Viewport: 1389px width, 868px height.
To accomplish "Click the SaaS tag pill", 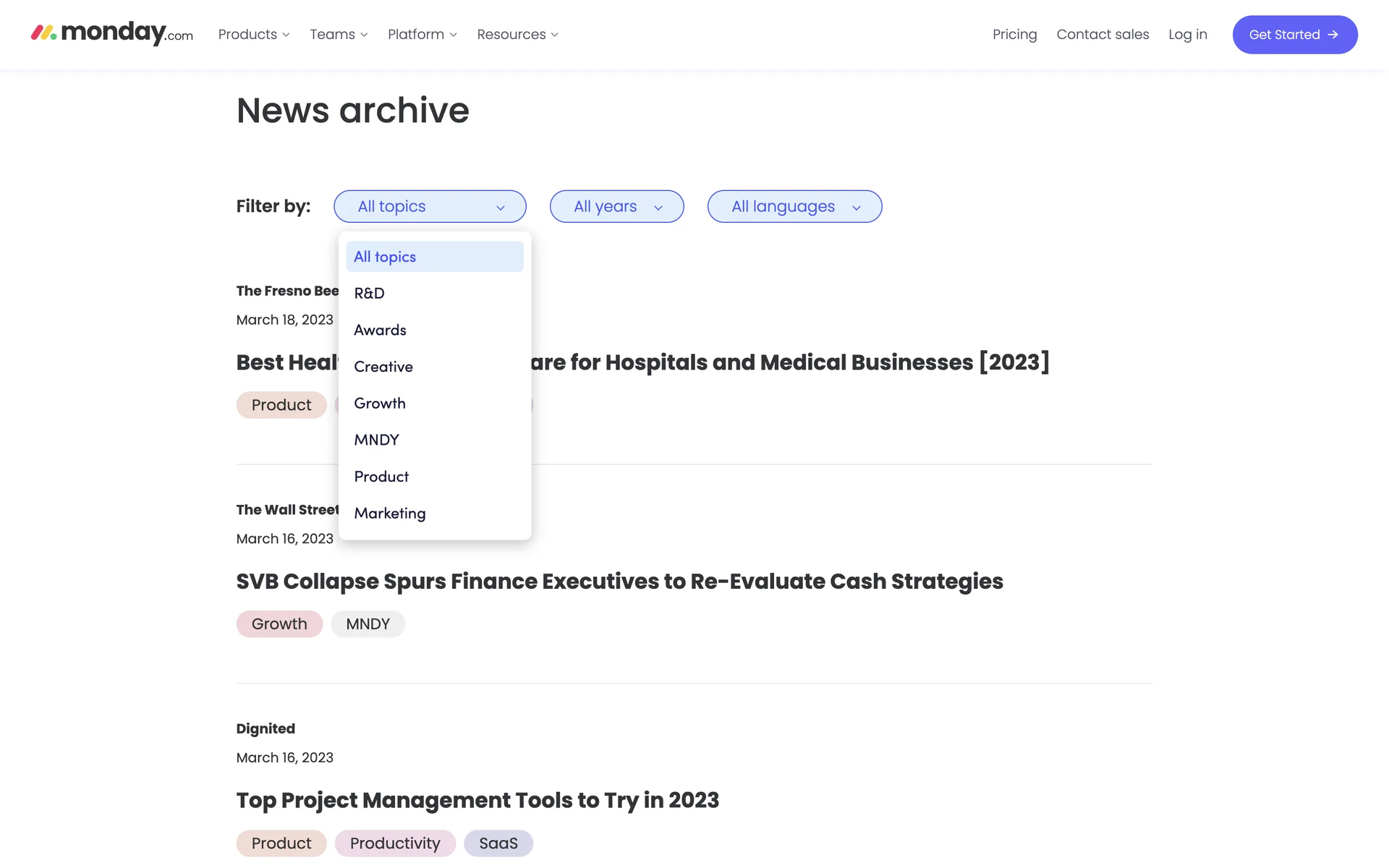I will (498, 843).
